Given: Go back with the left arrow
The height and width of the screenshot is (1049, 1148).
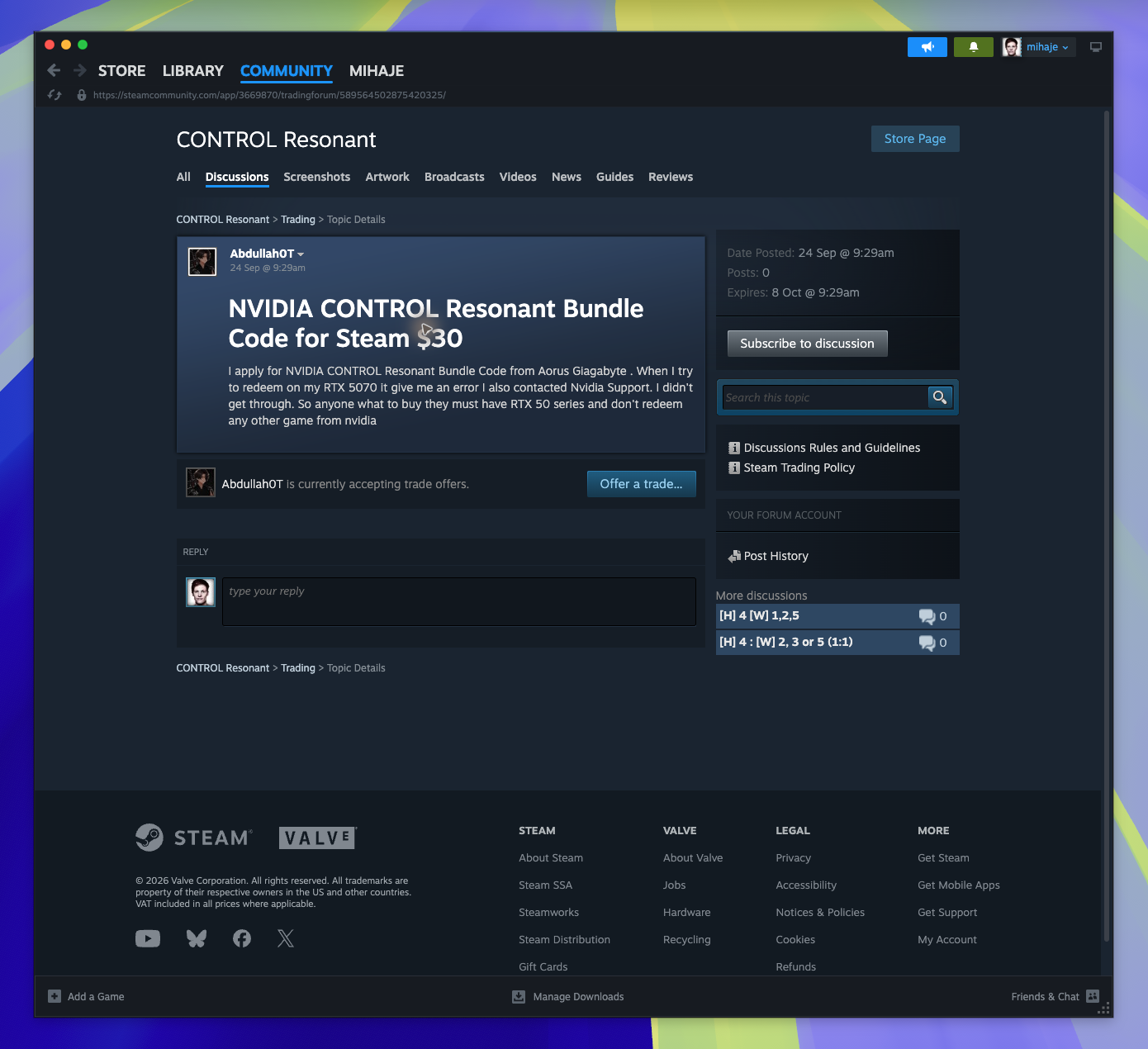Looking at the screenshot, I should [54, 70].
